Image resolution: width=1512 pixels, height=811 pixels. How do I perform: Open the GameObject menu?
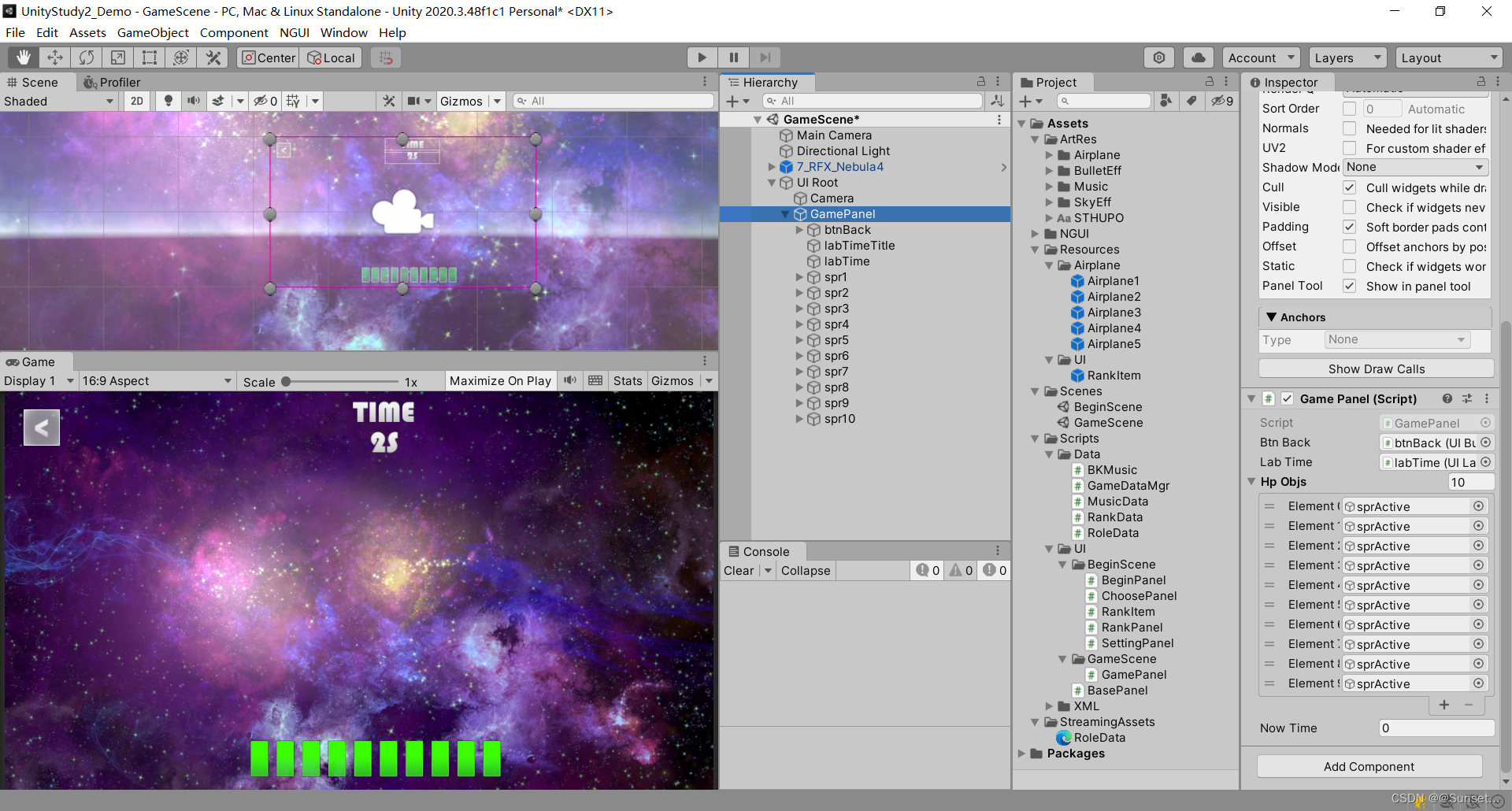coord(153,32)
